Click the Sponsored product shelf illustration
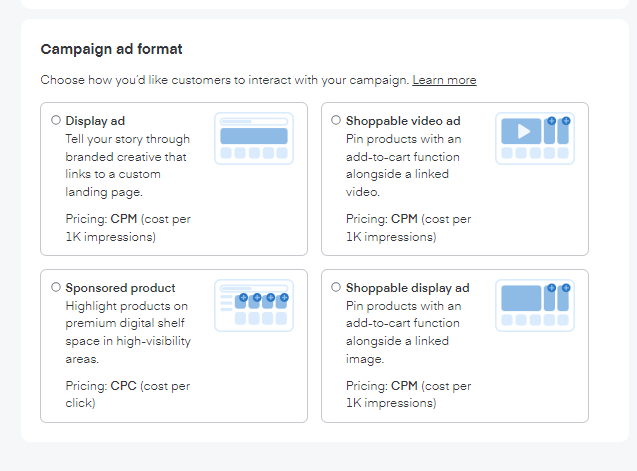 click(x=254, y=305)
